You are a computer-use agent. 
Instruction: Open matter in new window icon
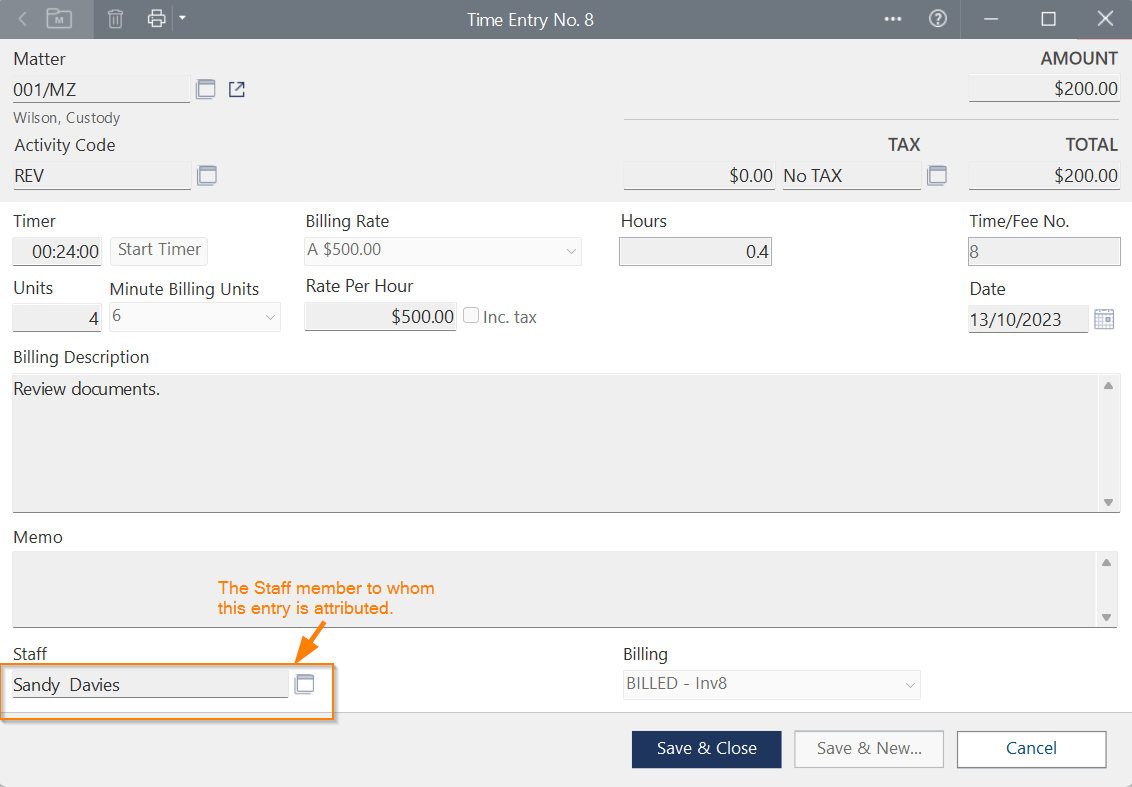pos(237,89)
